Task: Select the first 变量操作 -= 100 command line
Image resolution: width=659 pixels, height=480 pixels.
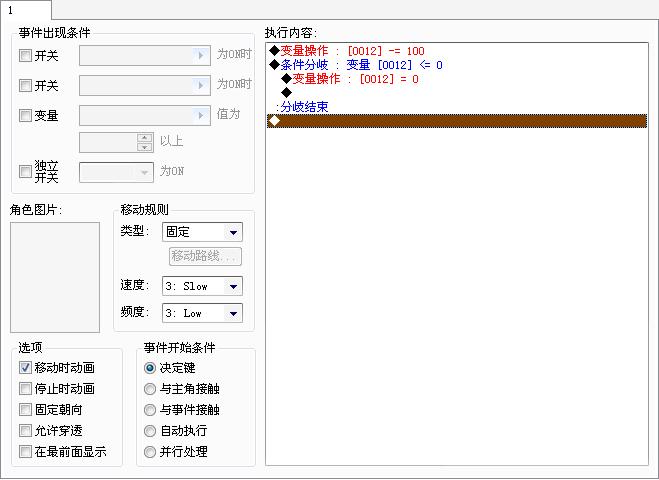Action: [x=457, y=51]
